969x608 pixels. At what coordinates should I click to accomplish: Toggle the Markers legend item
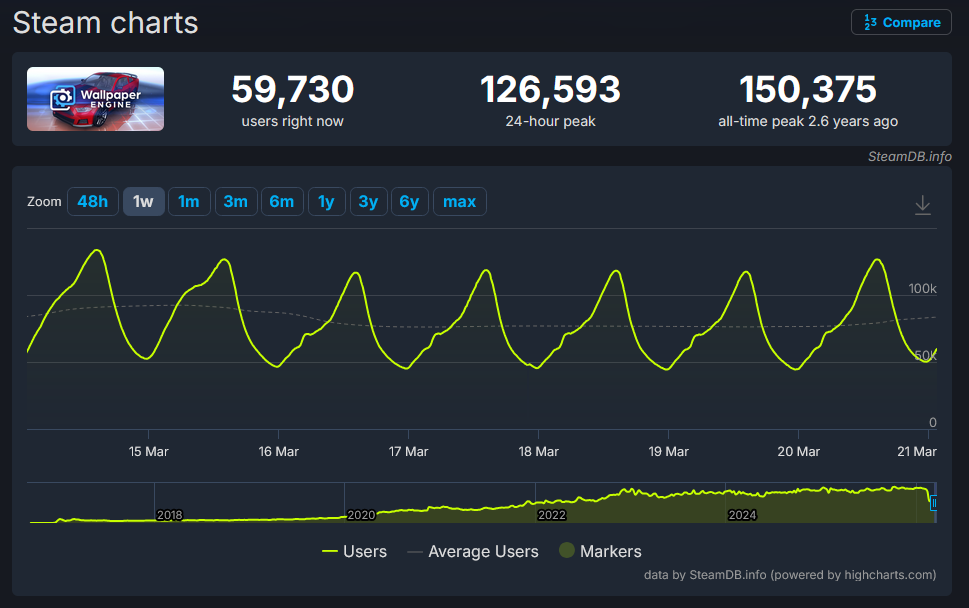coord(601,551)
